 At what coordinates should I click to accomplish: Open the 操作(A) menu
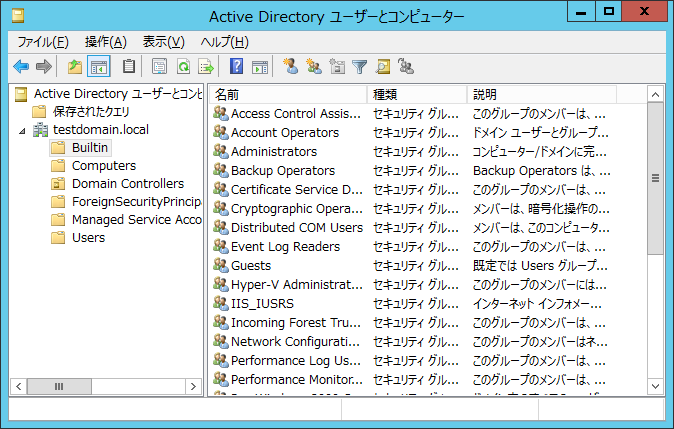click(x=106, y=42)
